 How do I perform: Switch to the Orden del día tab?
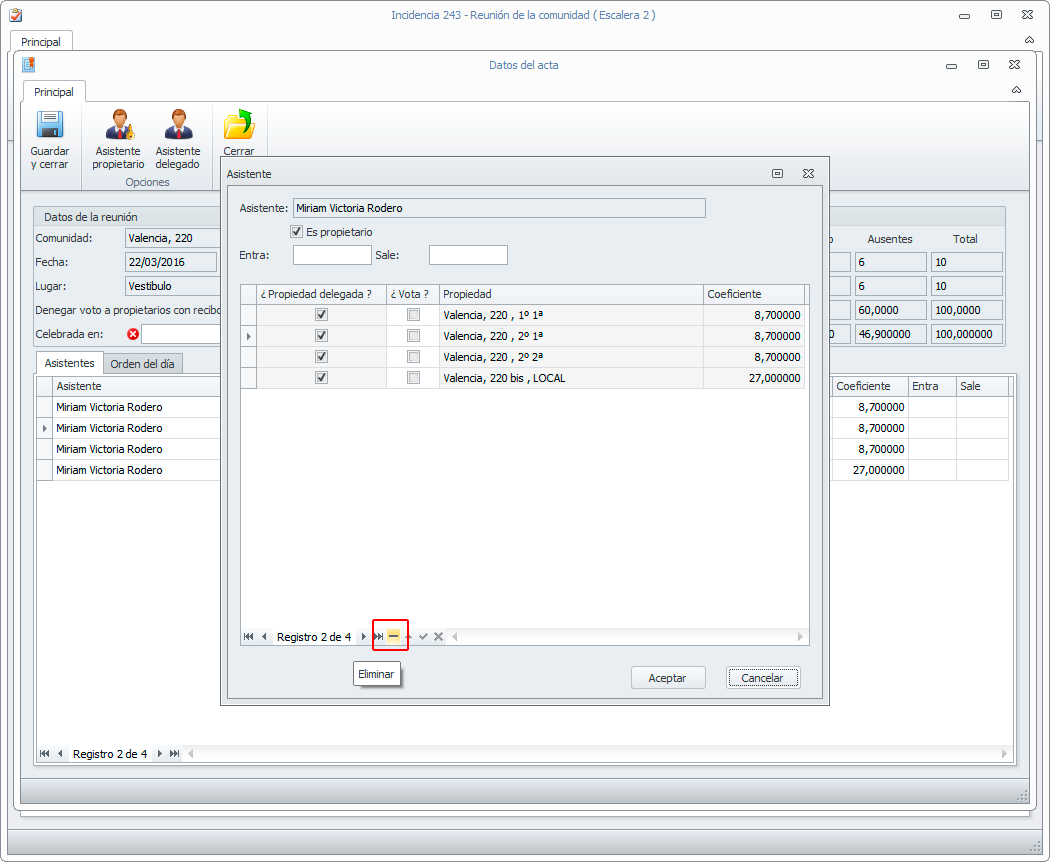pos(143,364)
